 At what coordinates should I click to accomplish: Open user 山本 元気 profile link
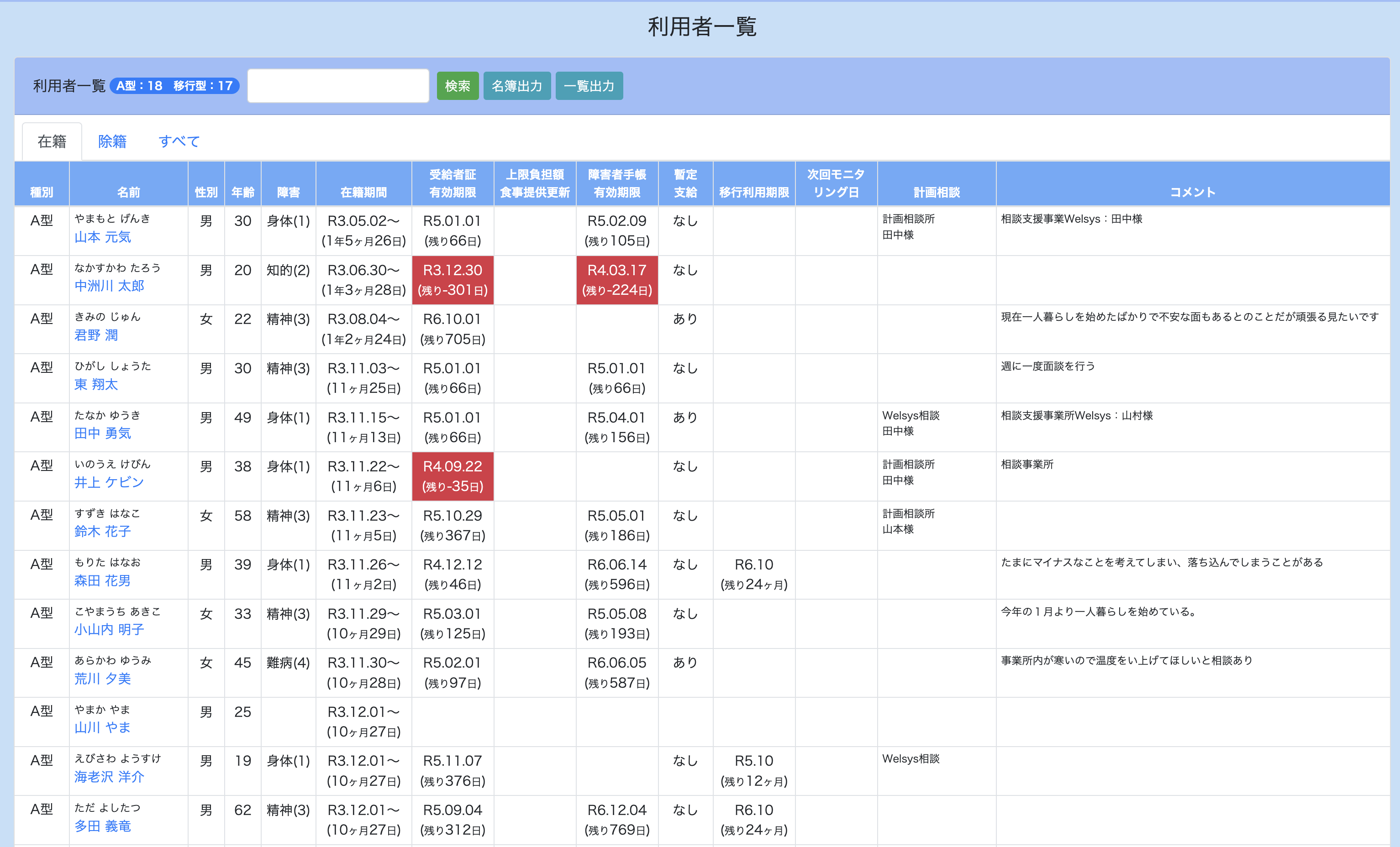click(103, 237)
